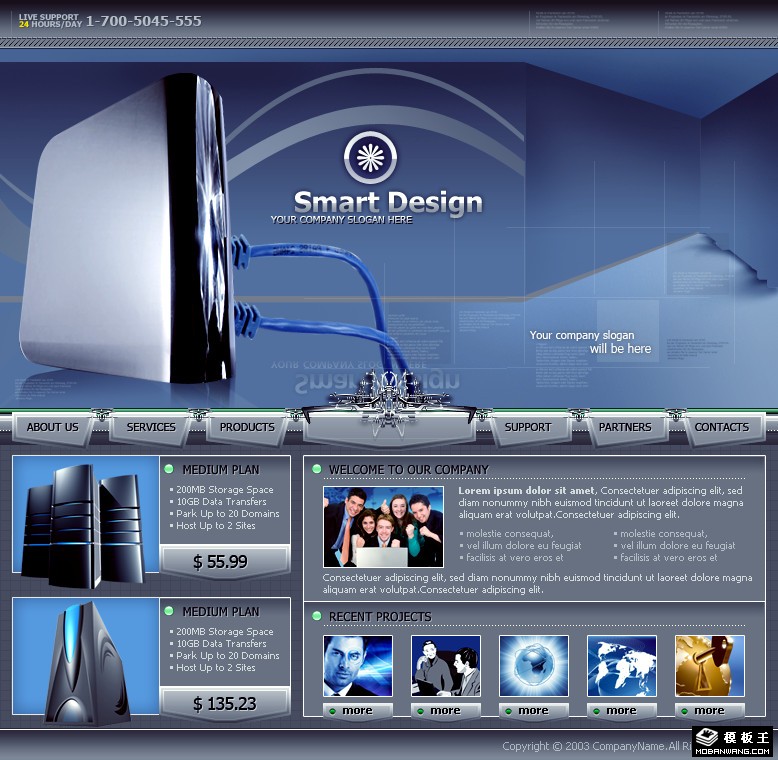This screenshot has height=760, width=778.
Task: Click the RECENT PROJECTS heading
Action: pos(380,617)
